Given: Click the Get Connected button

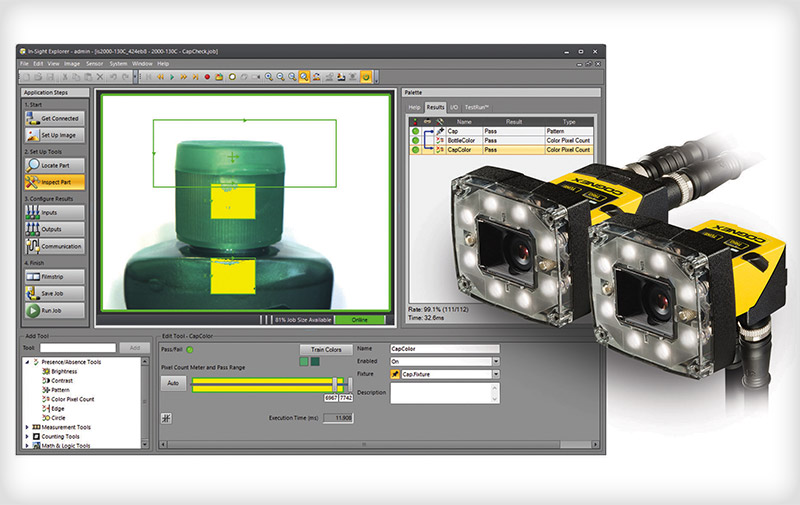Looking at the screenshot, I should click(x=55, y=118).
